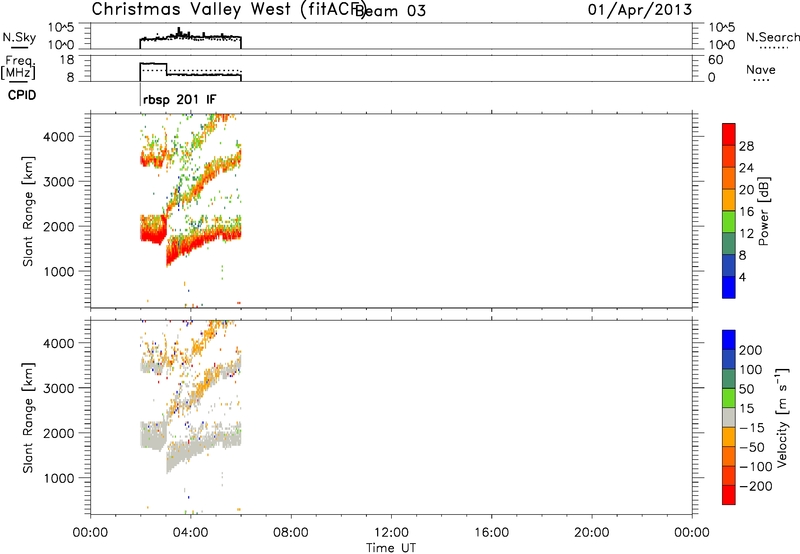This screenshot has width=800, height=554.
Task: Click the power panel 'Slant Range [km]' label
Action: tap(28, 211)
